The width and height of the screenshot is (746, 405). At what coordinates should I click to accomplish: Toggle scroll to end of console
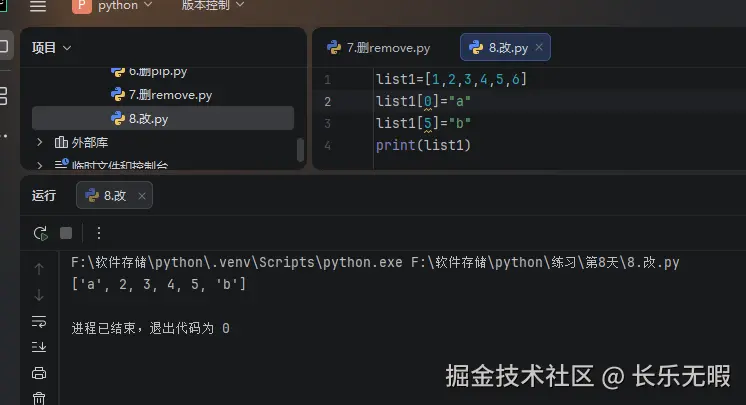39,346
